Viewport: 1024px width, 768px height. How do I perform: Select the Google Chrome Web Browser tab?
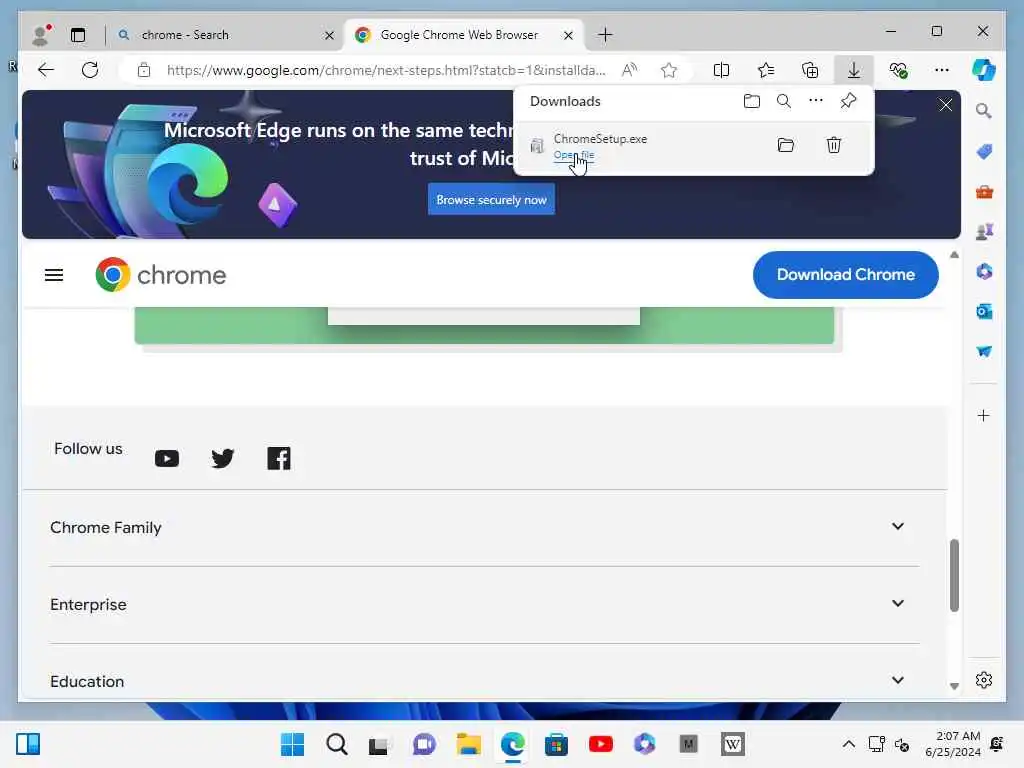[464, 35]
